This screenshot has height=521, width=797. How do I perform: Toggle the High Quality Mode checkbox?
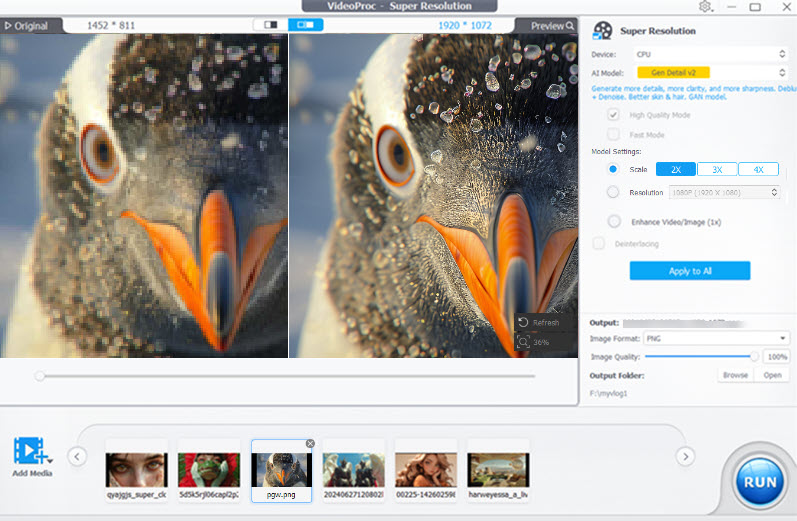[x=614, y=115]
